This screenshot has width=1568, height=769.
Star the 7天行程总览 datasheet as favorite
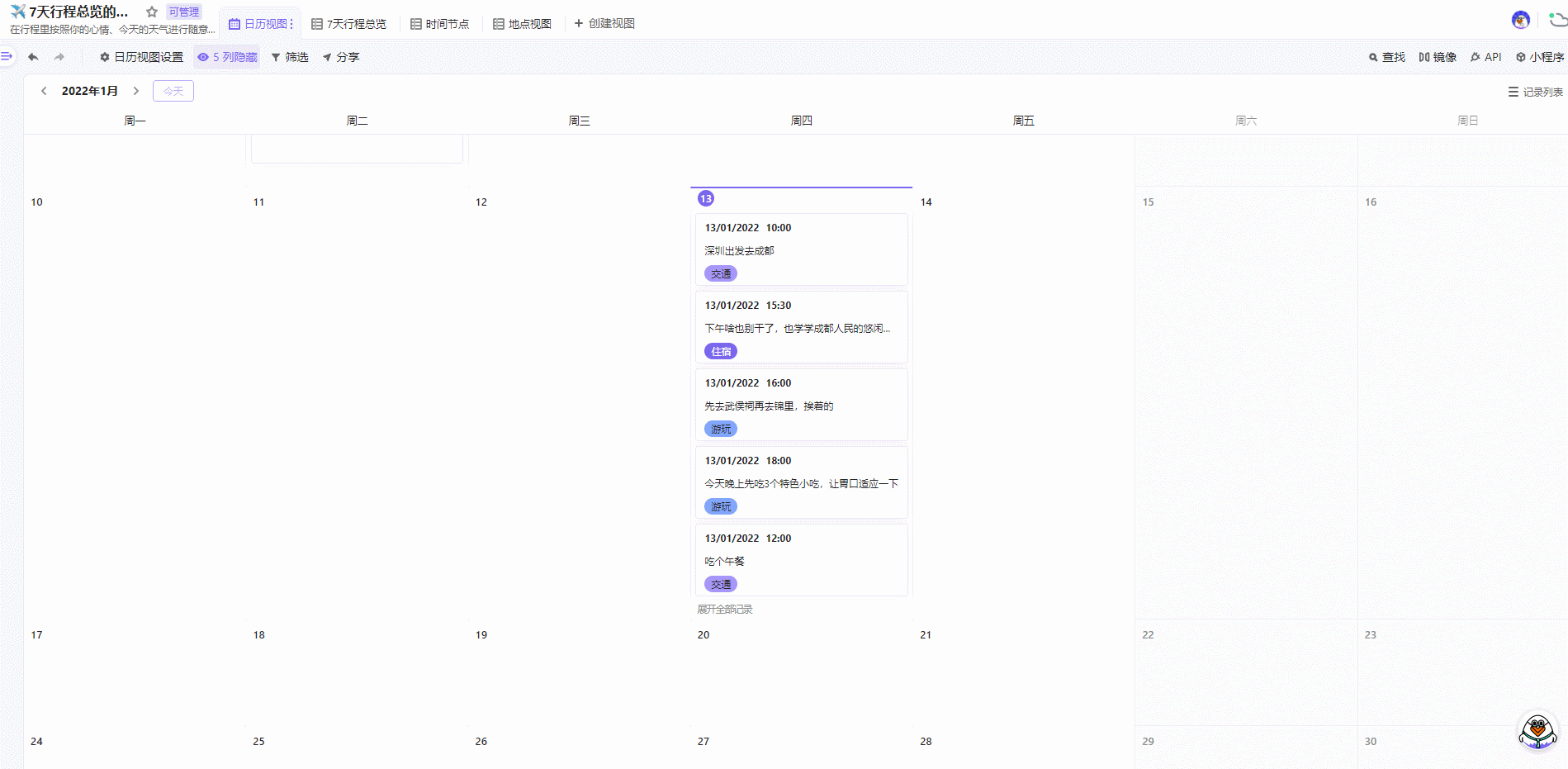point(152,12)
